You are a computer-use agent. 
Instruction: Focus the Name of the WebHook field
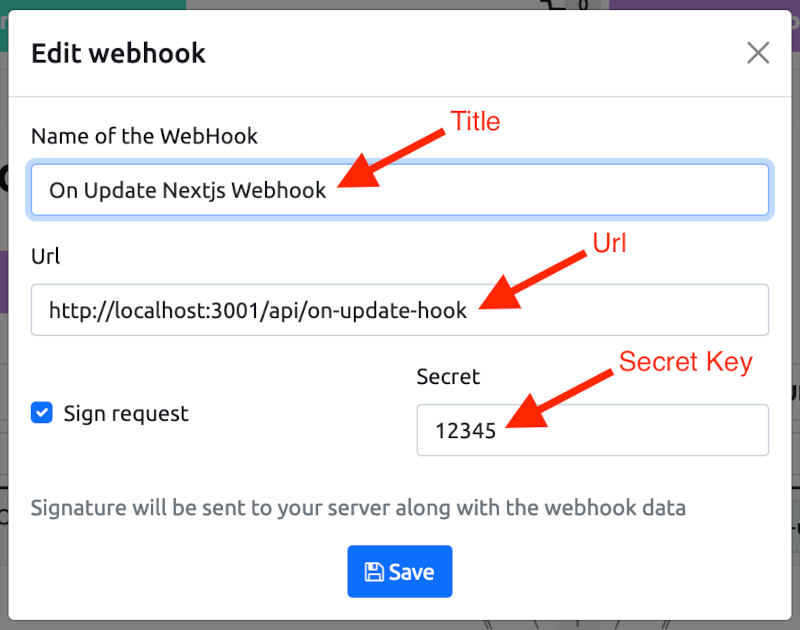(399, 190)
